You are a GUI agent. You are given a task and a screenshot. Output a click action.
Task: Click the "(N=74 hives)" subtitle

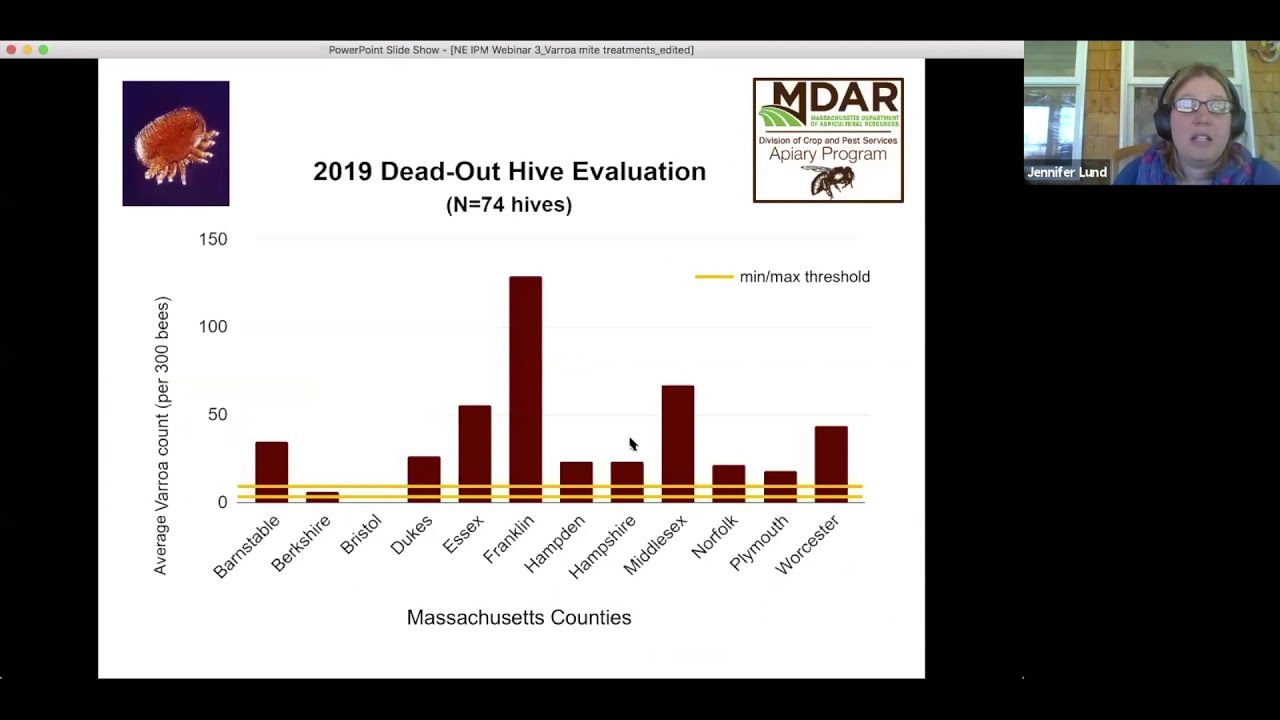509,204
